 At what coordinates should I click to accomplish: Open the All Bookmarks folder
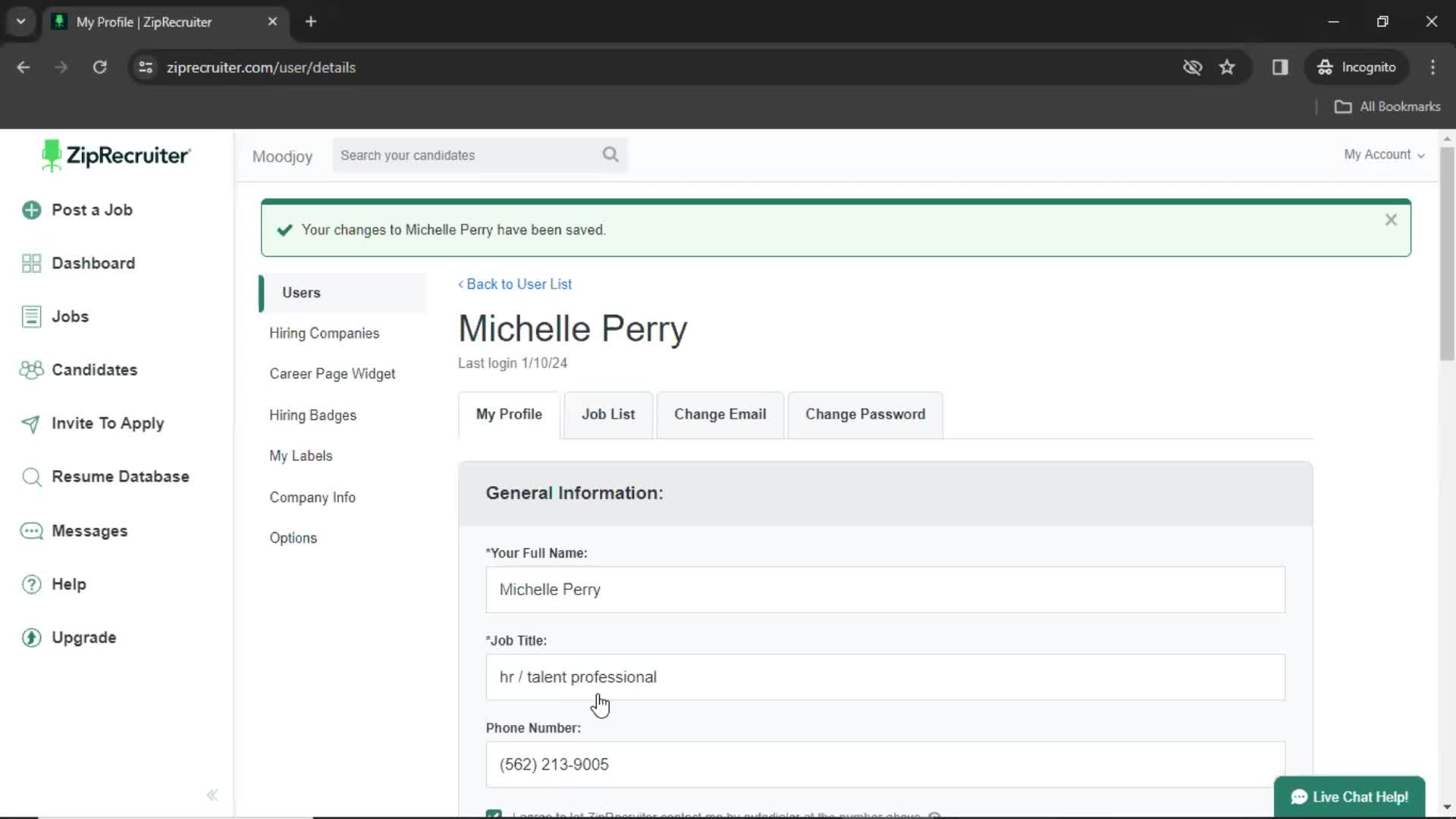pos(1388,107)
